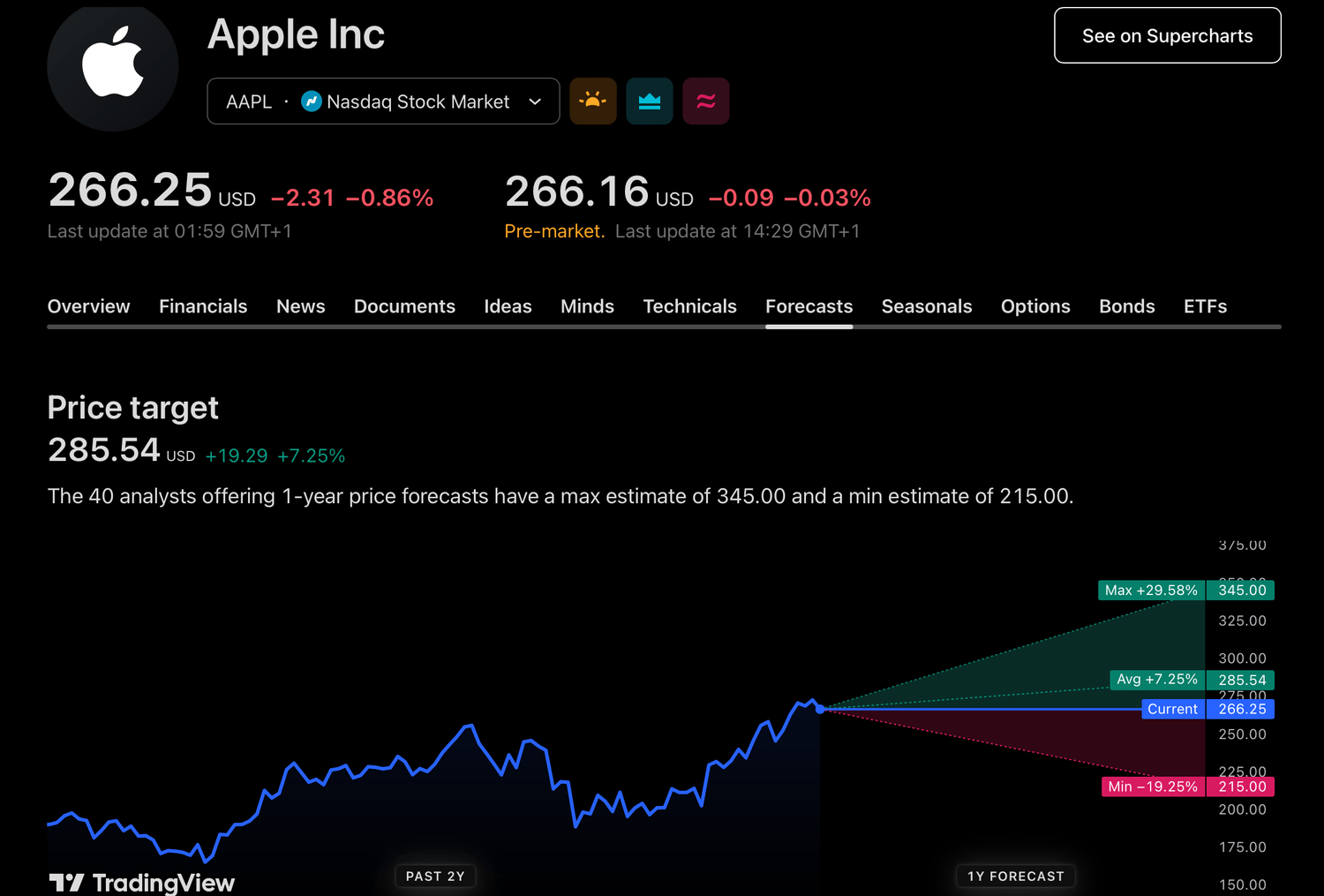This screenshot has height=896, width=1324.
Task: Expand the AAPL Nasdaq Stock Market dropdown
Action: 534,102
